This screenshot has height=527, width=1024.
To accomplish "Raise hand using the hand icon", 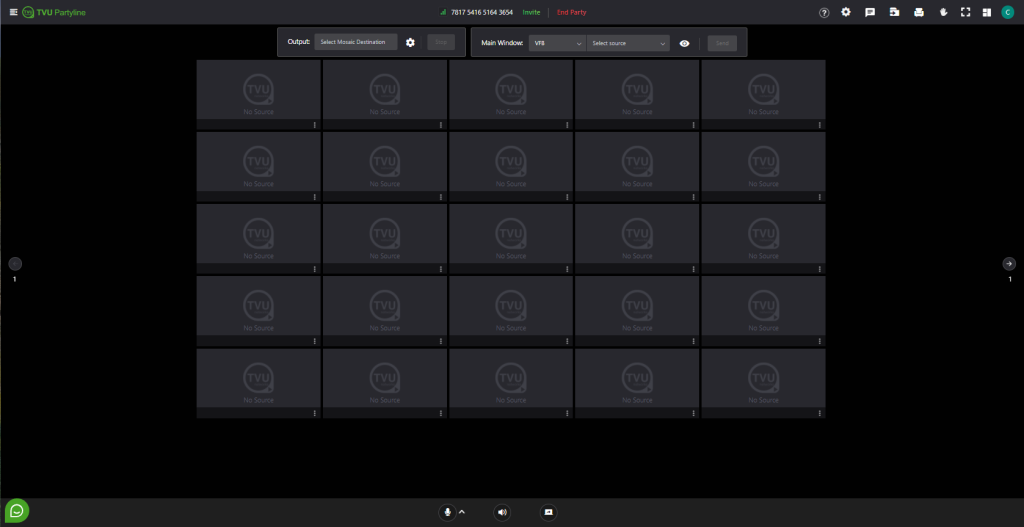I will pyautogui.click(x=943, y=12).
